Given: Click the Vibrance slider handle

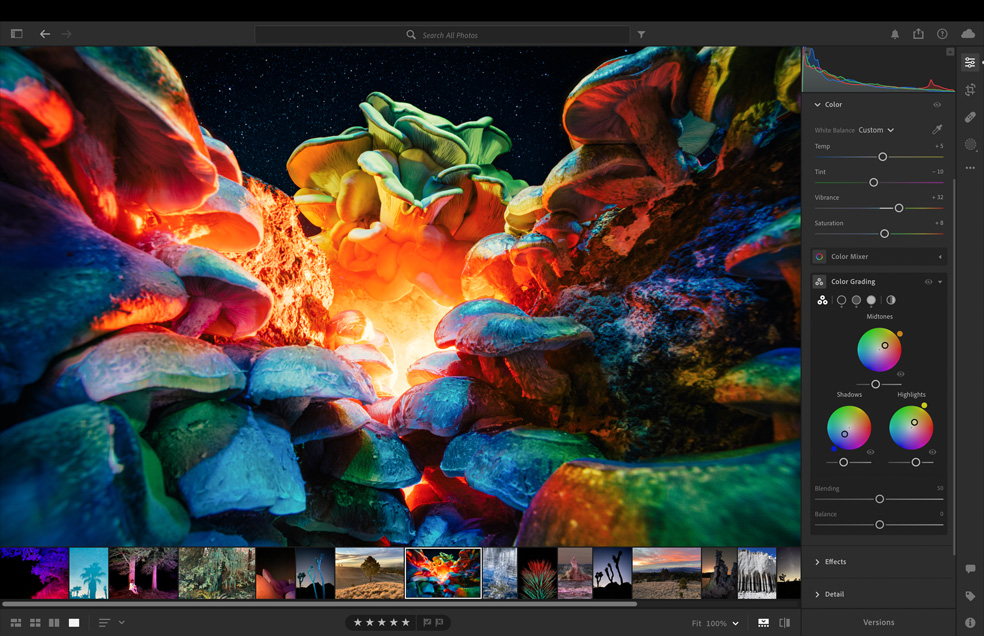Looking at the screenshot, I should pos(898,208).
